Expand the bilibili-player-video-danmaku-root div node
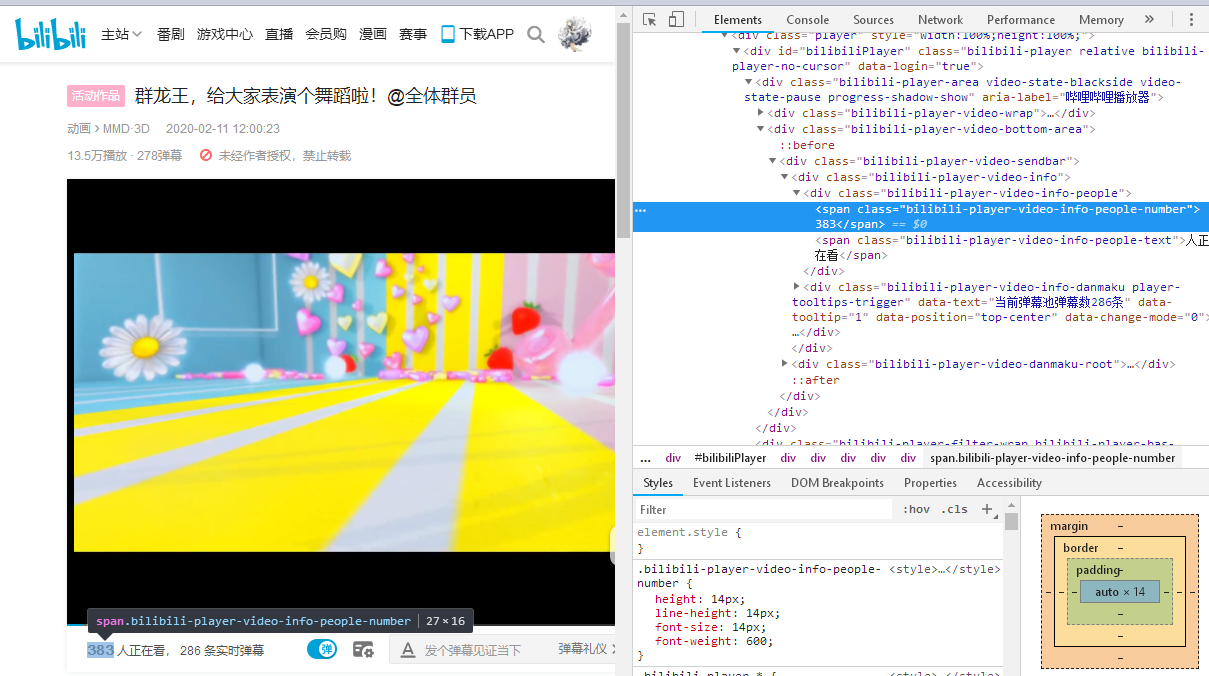Image resolution: width=1209 pixels, height=676 pixels. tap(785, 364)
